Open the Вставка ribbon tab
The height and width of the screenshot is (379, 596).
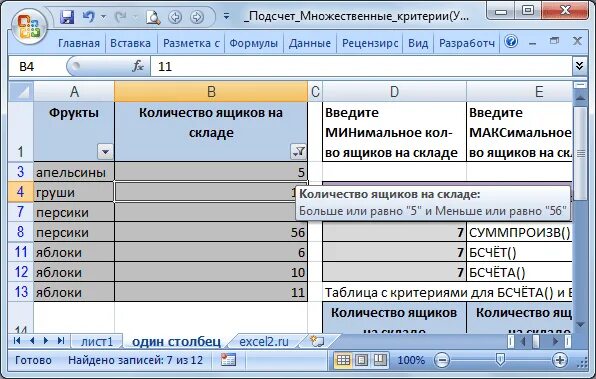pos(130,43)
